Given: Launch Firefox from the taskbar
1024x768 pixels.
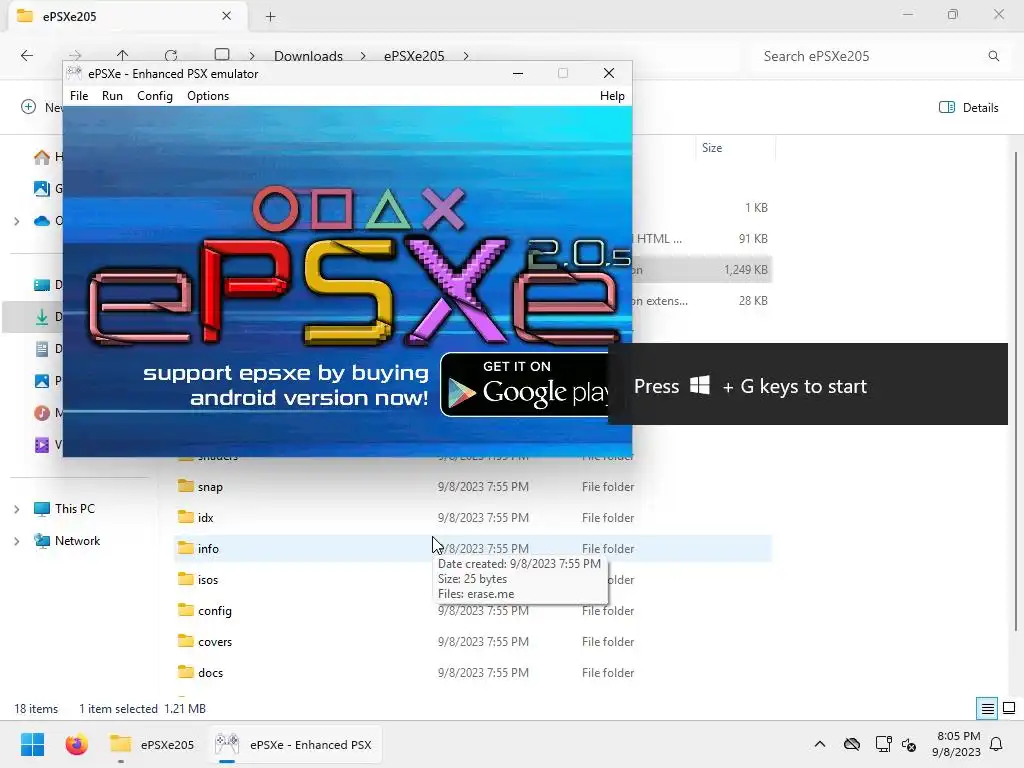Looking at the screenshot, I should [x=76, y=744].
